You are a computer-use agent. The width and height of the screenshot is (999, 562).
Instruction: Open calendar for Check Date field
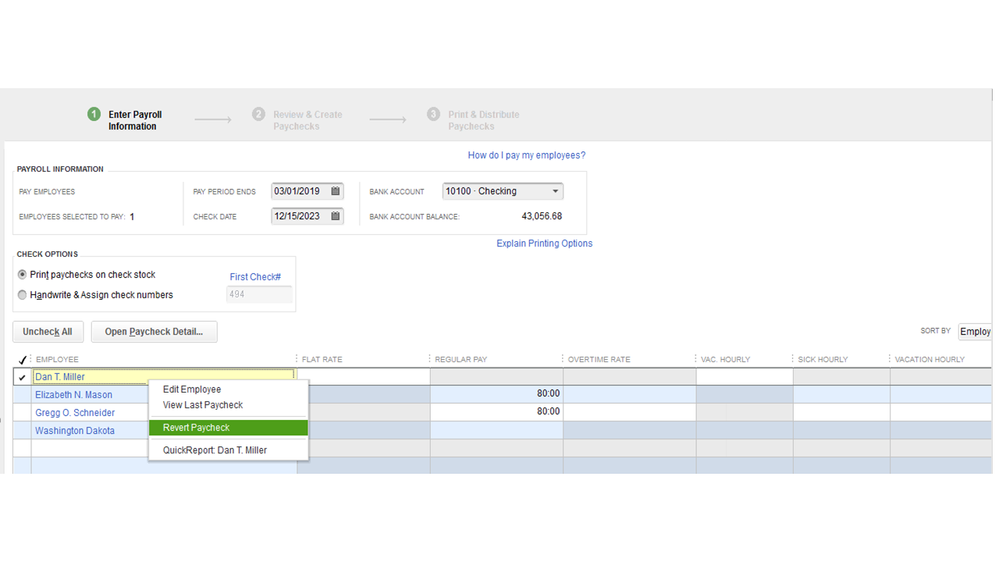(335, 216)
